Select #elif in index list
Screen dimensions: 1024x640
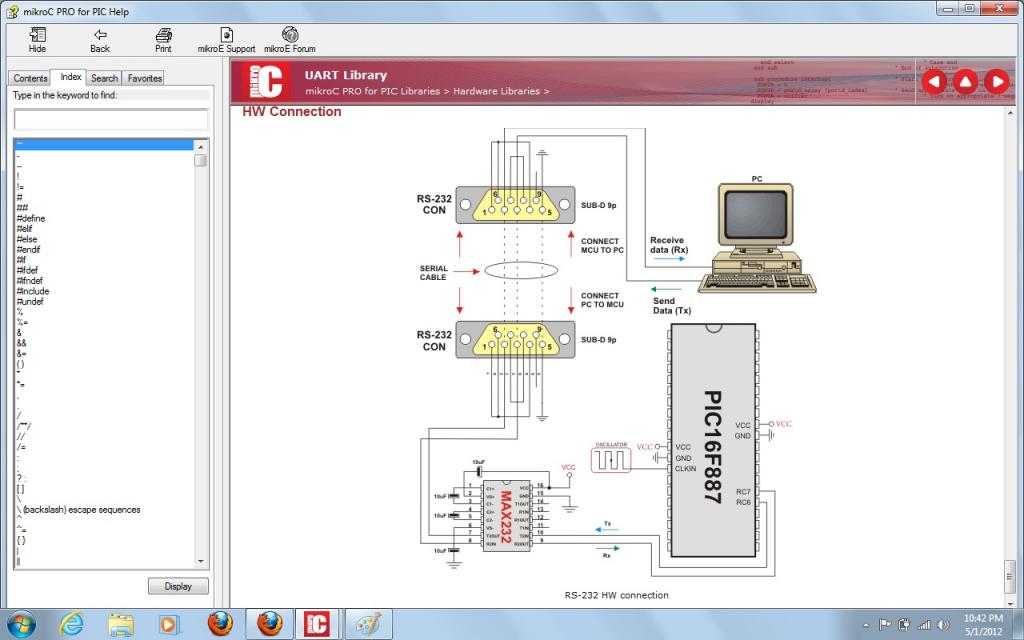[24, 229]
